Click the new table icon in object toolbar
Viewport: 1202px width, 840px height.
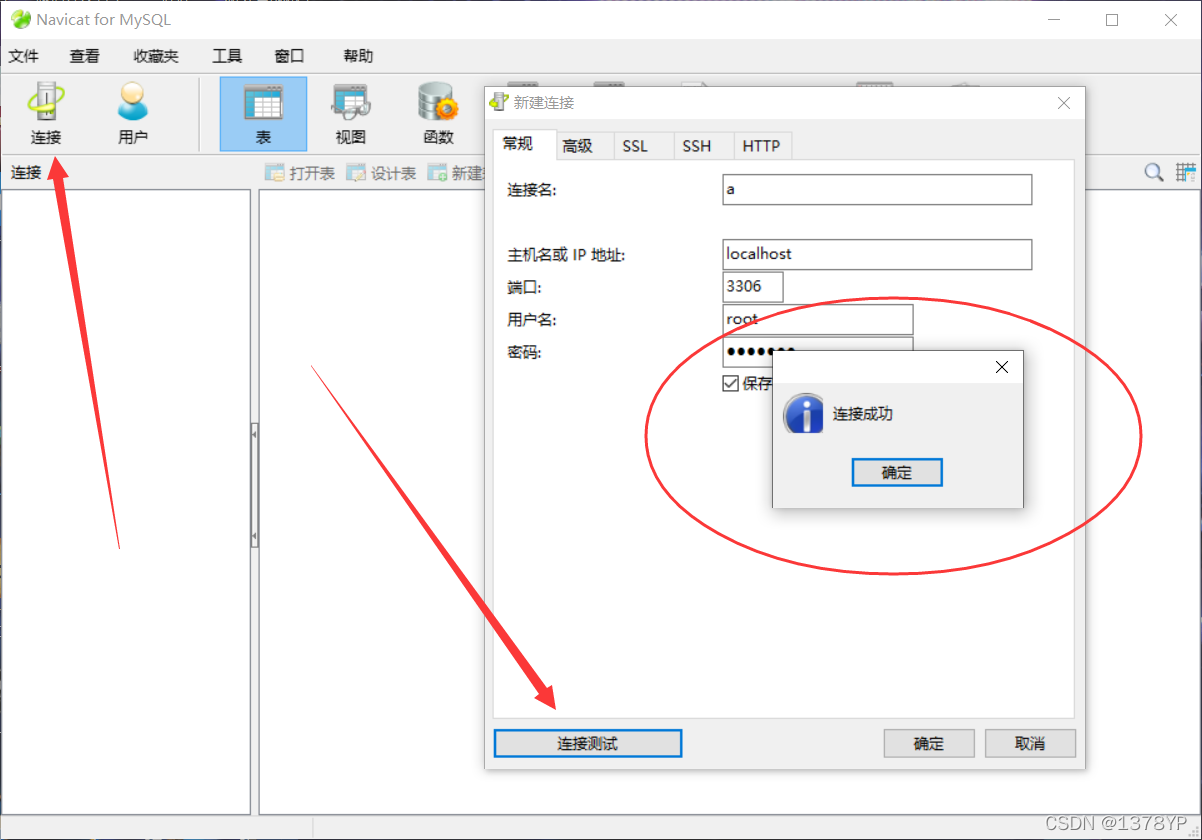pos(437,173)
